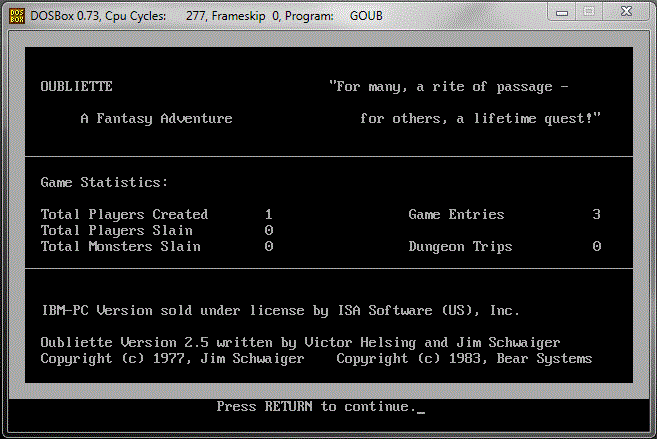
Task: Click 'Copyright (c) 1983, Bear Systems' text
Action: [x=464, y=359]
